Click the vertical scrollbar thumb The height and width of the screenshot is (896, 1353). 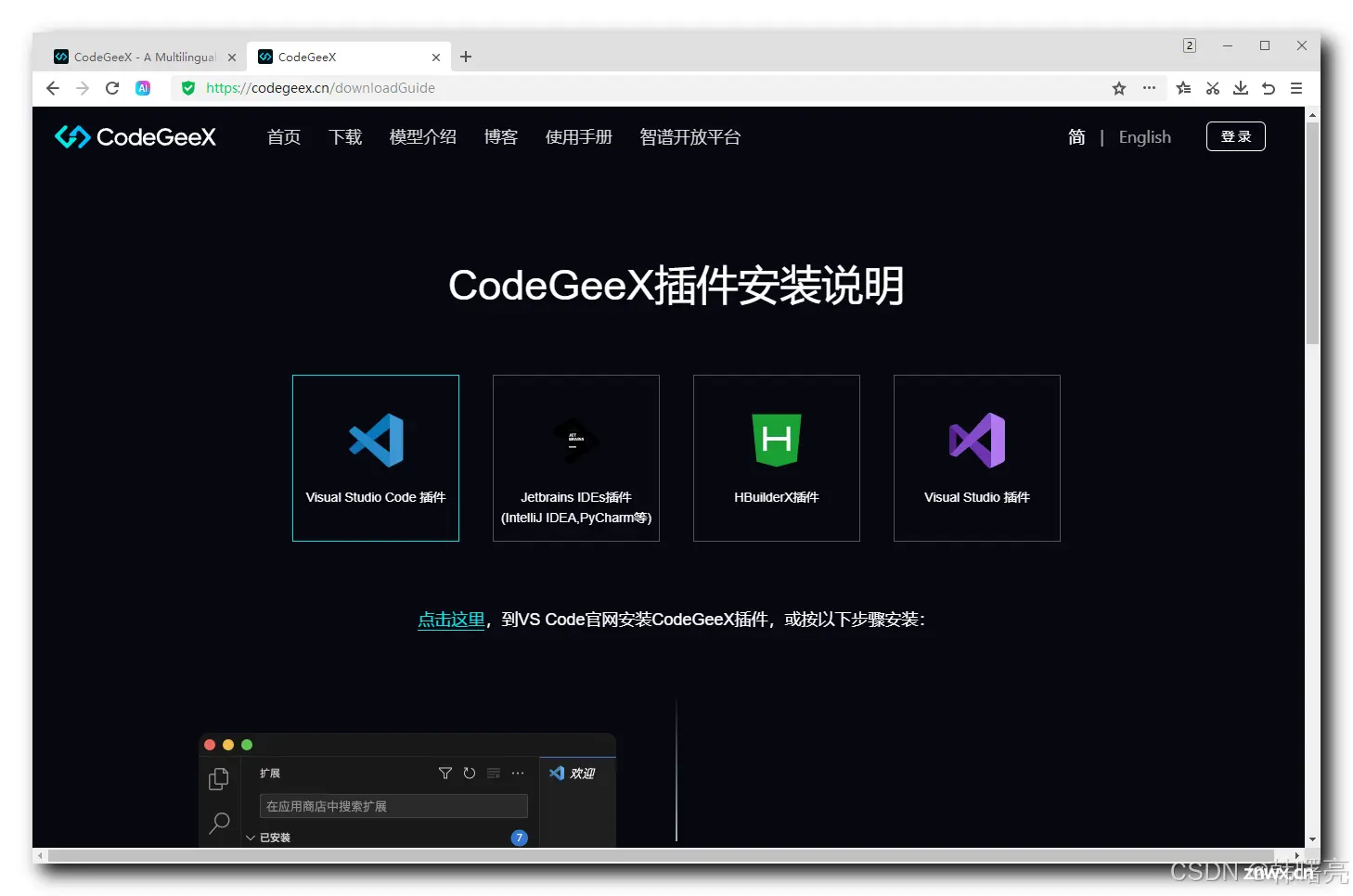click(1312, 233)
